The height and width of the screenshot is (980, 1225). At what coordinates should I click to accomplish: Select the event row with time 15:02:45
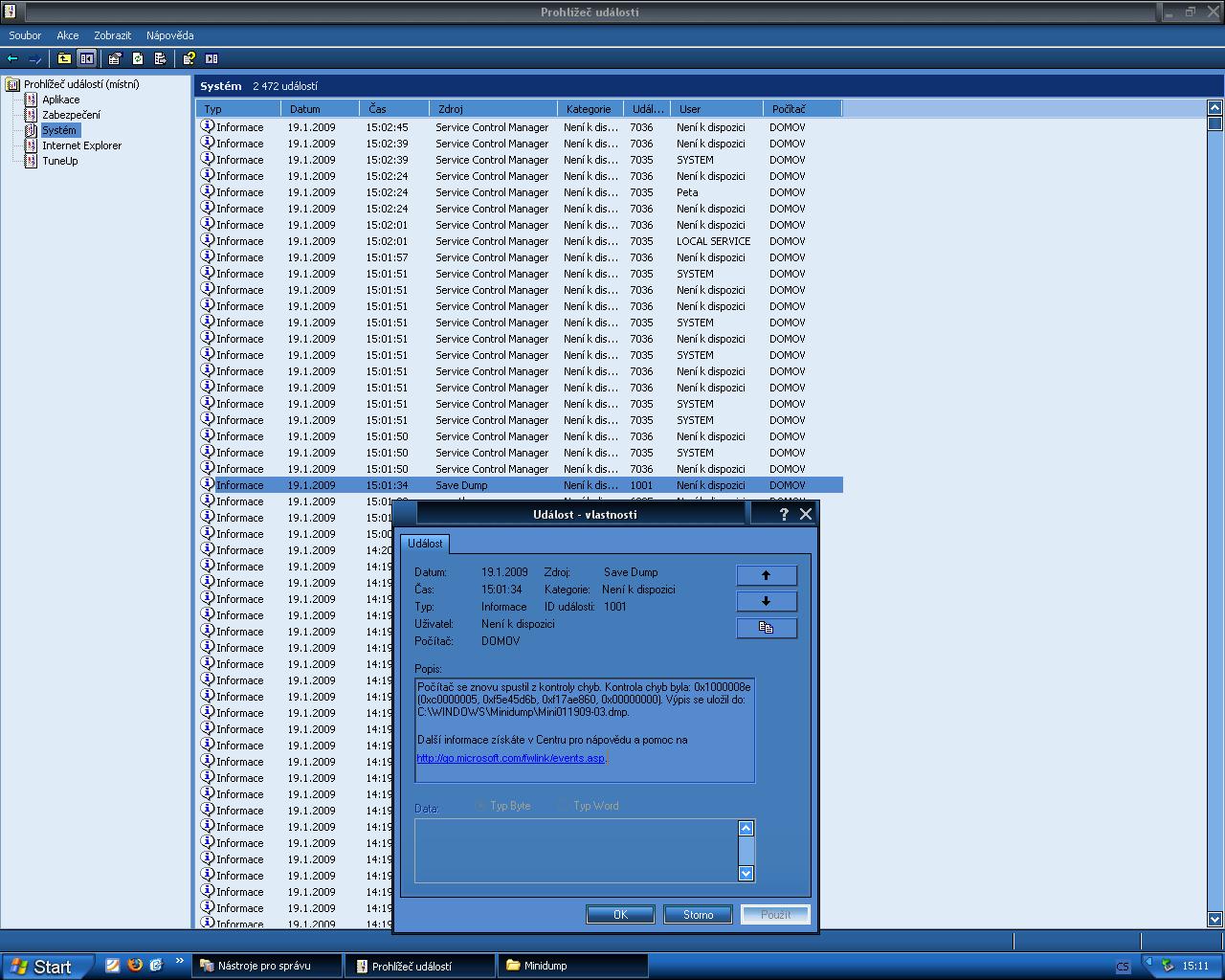point(520,127)
